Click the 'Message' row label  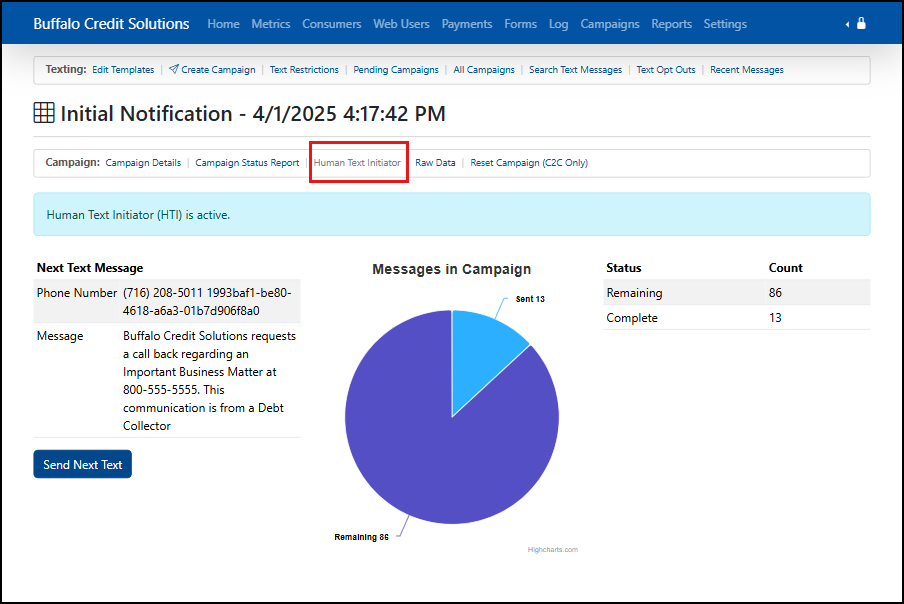60,336
